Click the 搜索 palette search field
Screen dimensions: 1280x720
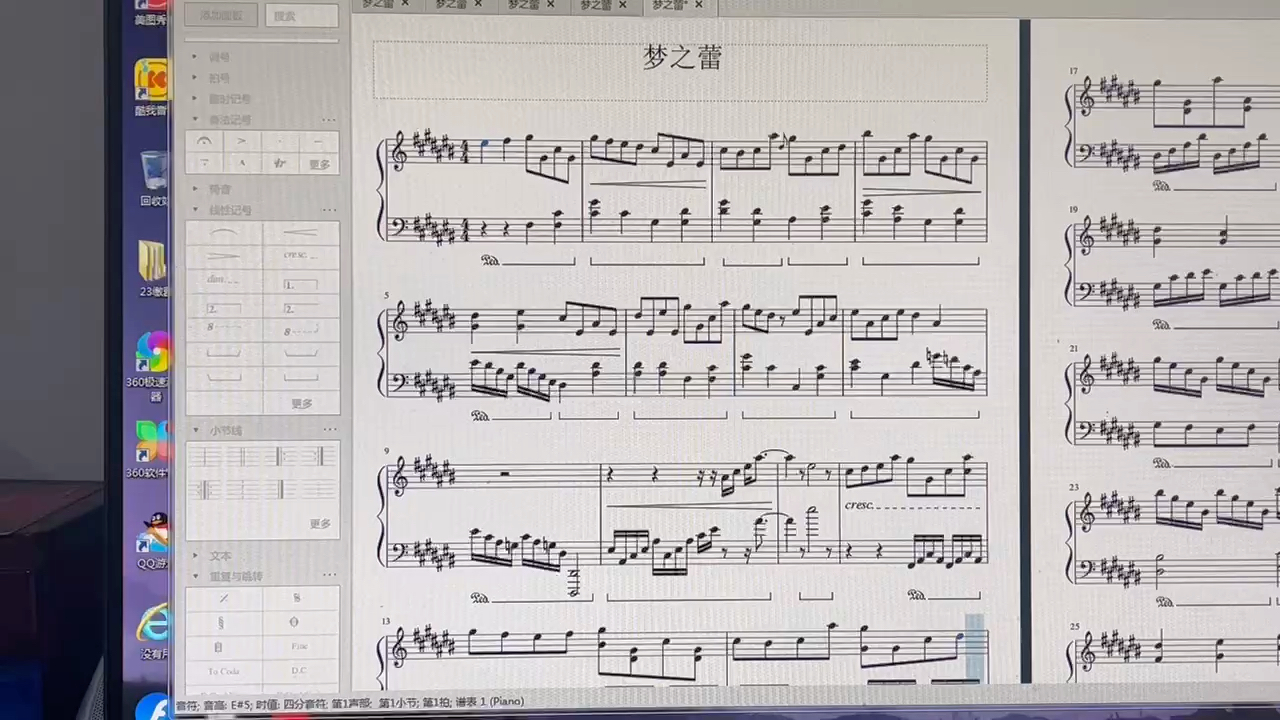pos(302,16)
